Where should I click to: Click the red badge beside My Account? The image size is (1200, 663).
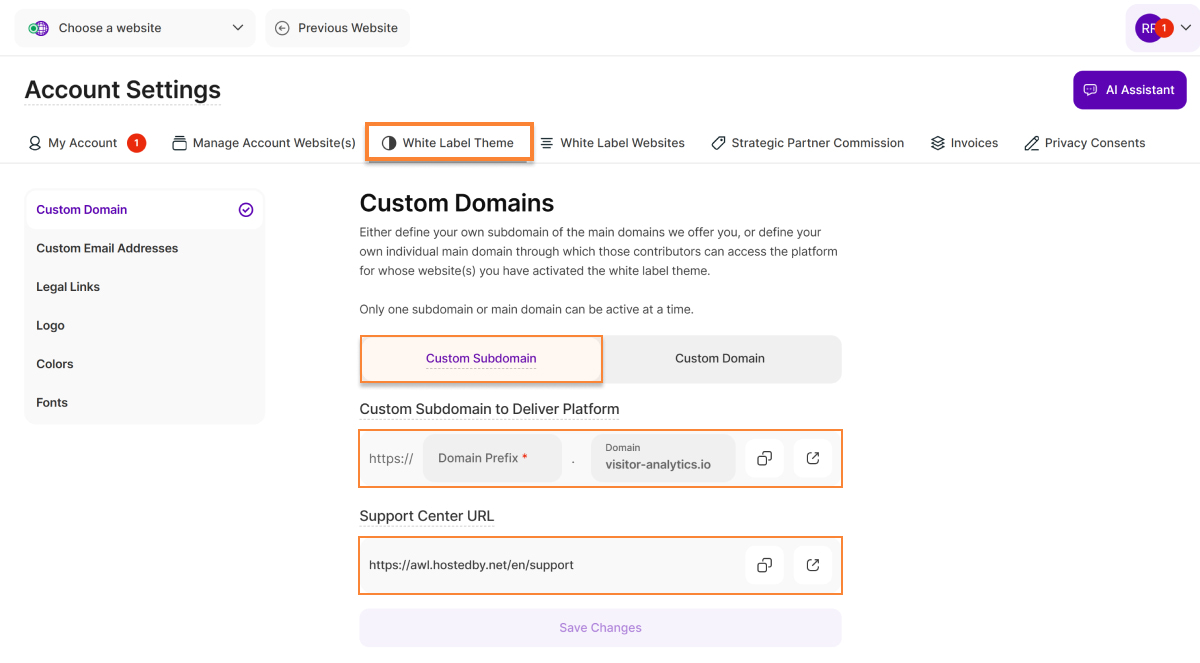[x=136, y=143]
